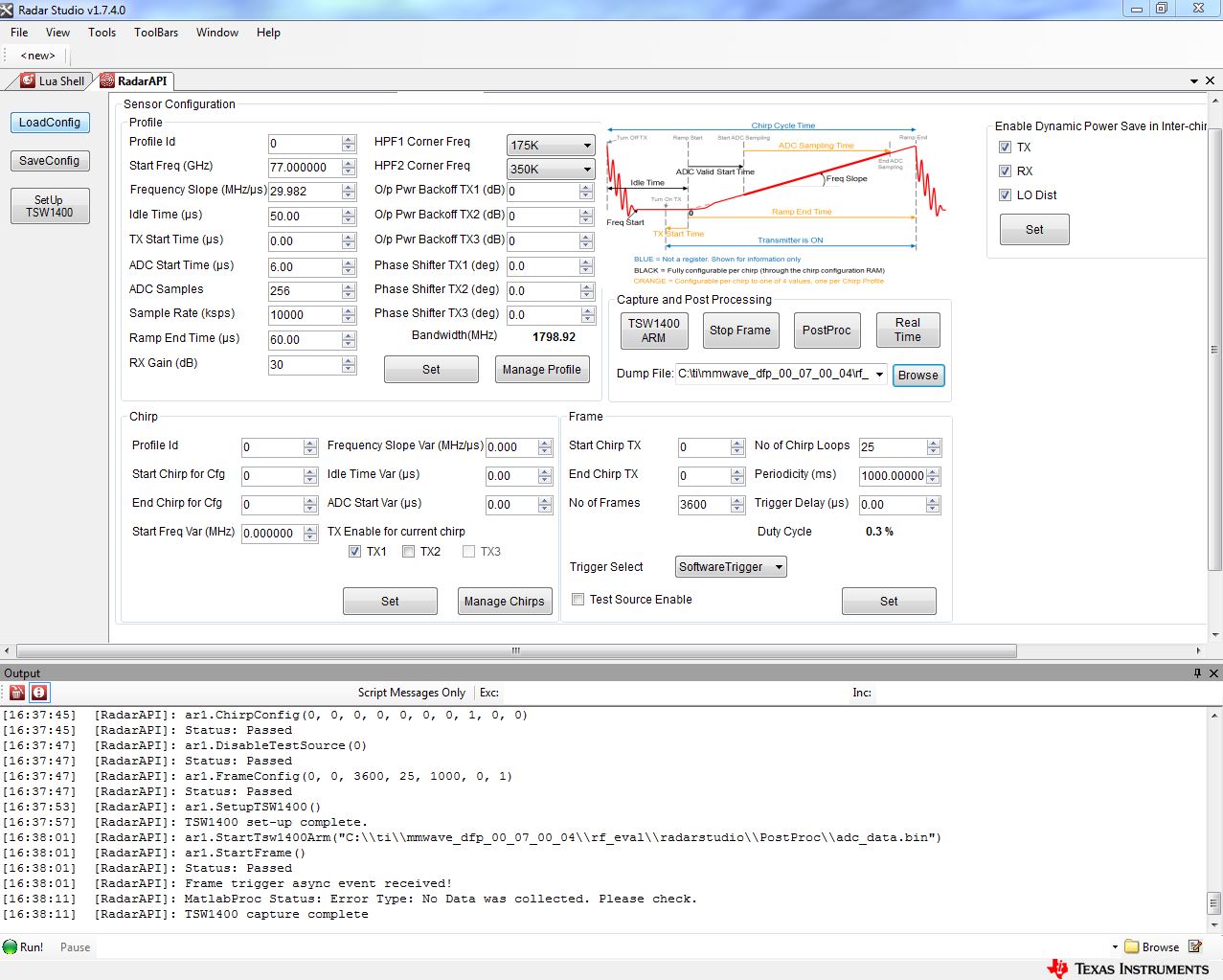Click Set button in Chirp section

(390, 602)
